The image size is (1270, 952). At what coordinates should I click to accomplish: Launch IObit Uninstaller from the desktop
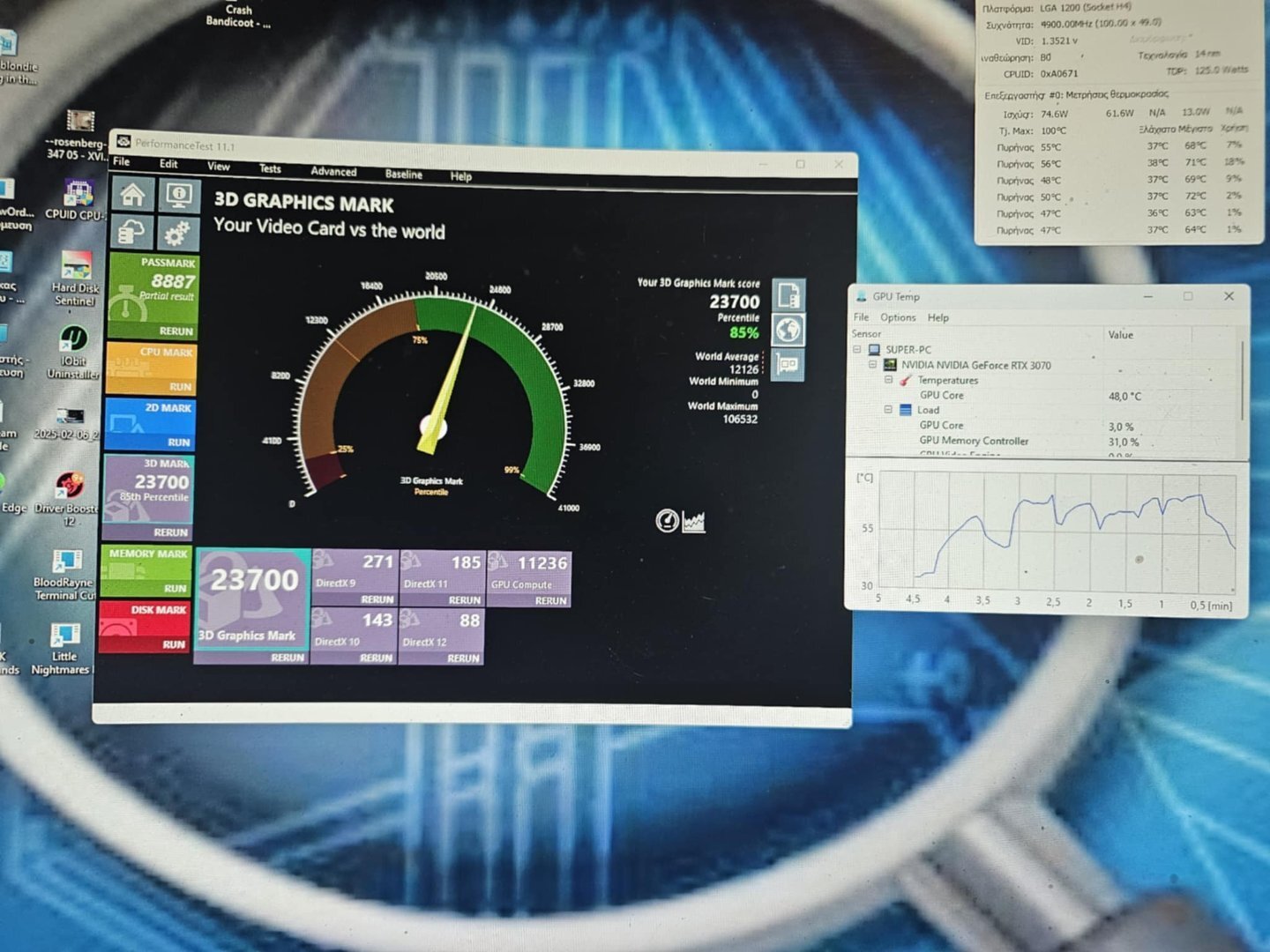coord(74,352)
